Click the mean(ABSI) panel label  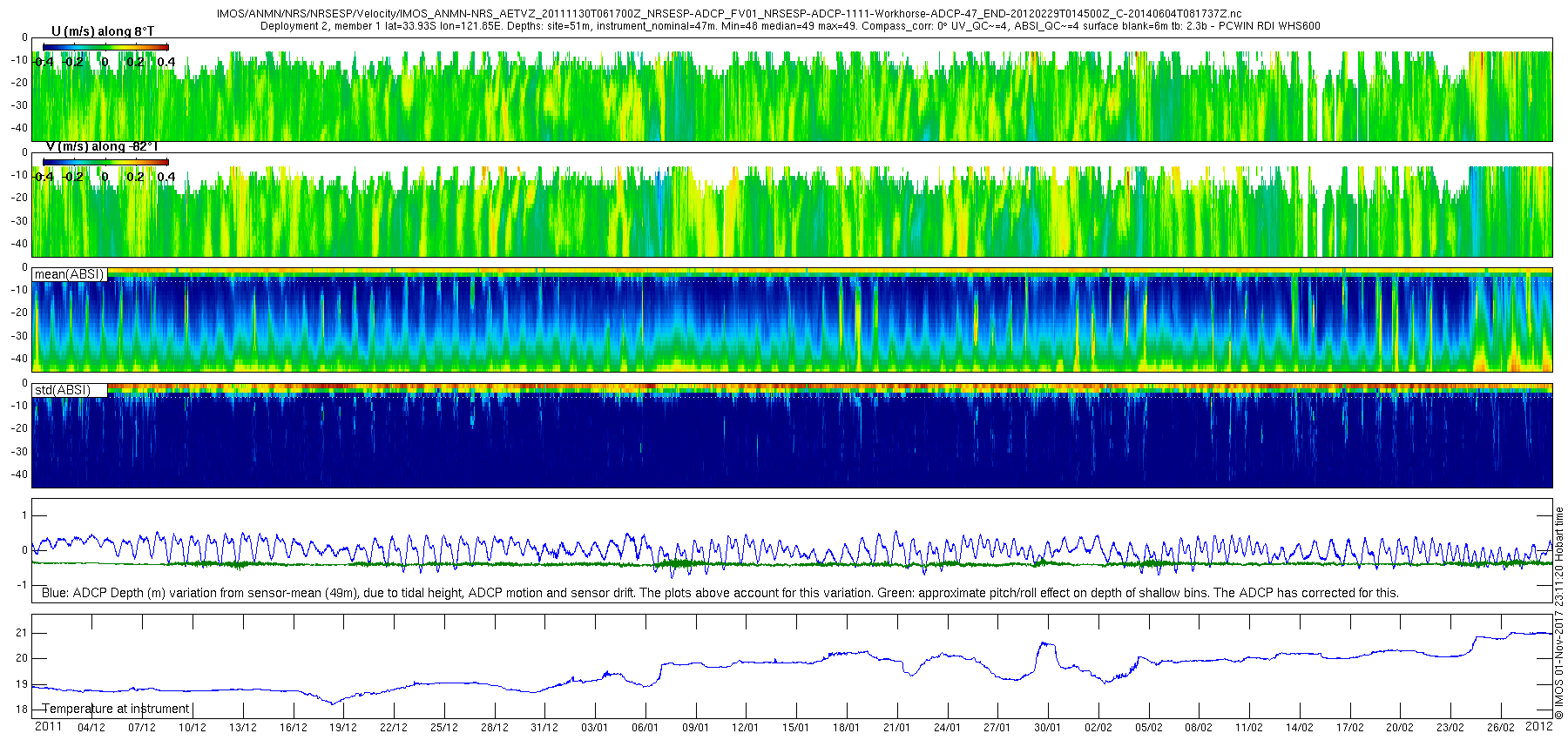tap(69, 274)
